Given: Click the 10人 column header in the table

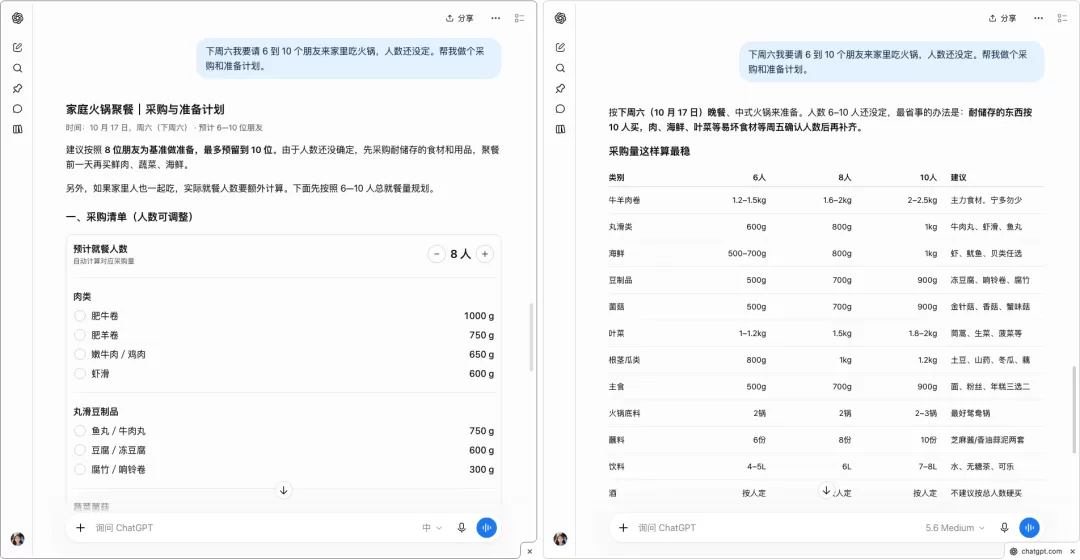Looking at the screenshot, I should coord(928,178).
